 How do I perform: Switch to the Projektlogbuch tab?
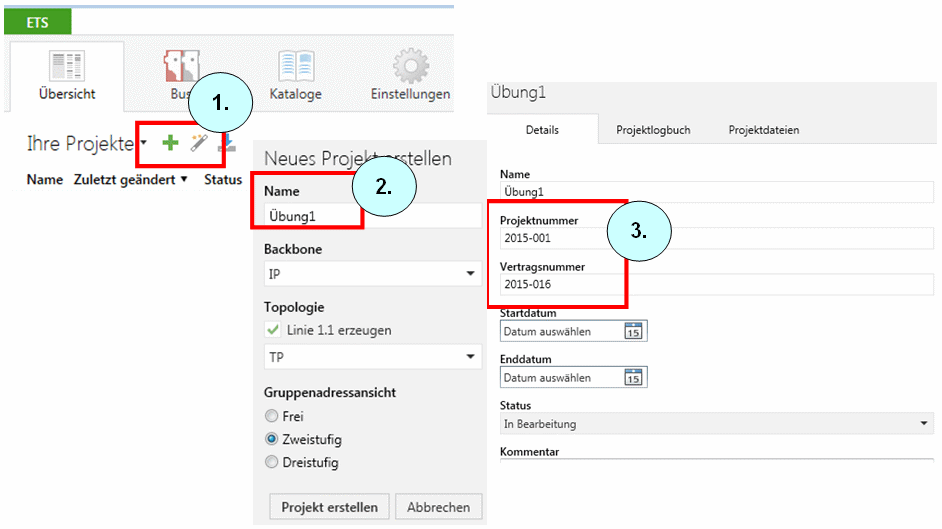point(653,130)
